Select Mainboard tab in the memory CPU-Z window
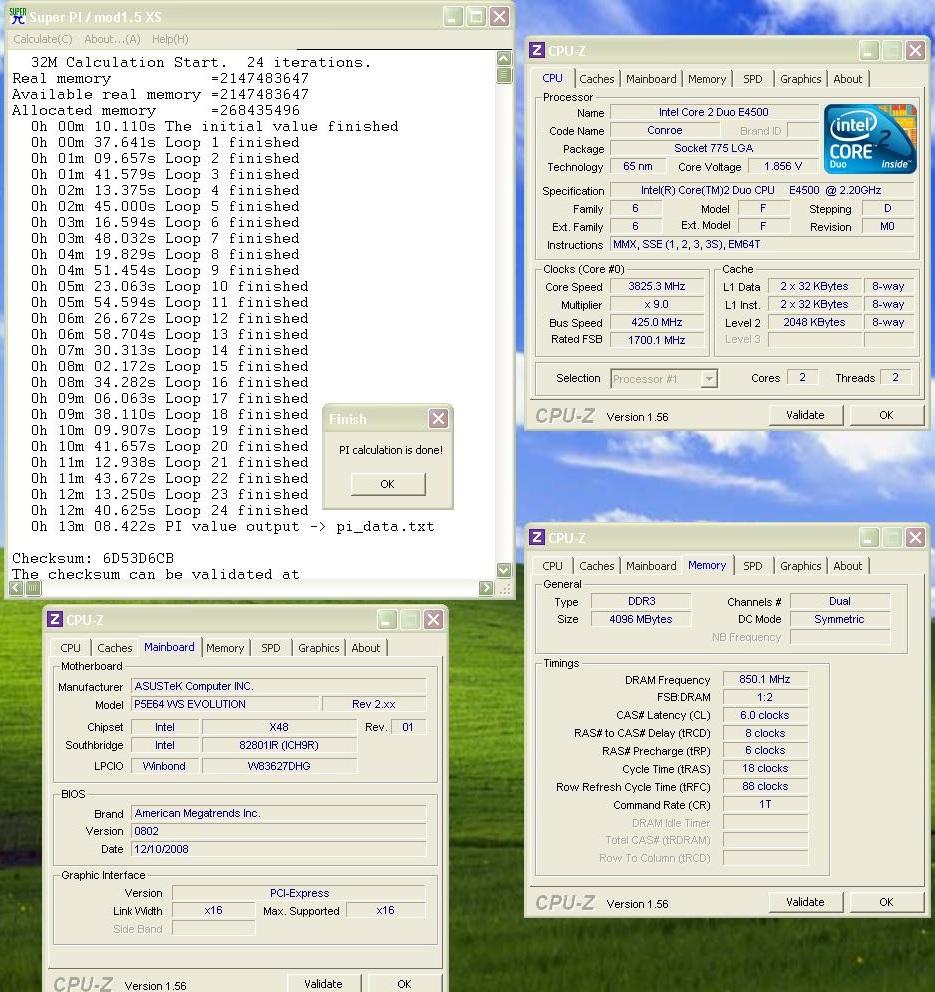The image size is (935, 992). coord(651,566)
